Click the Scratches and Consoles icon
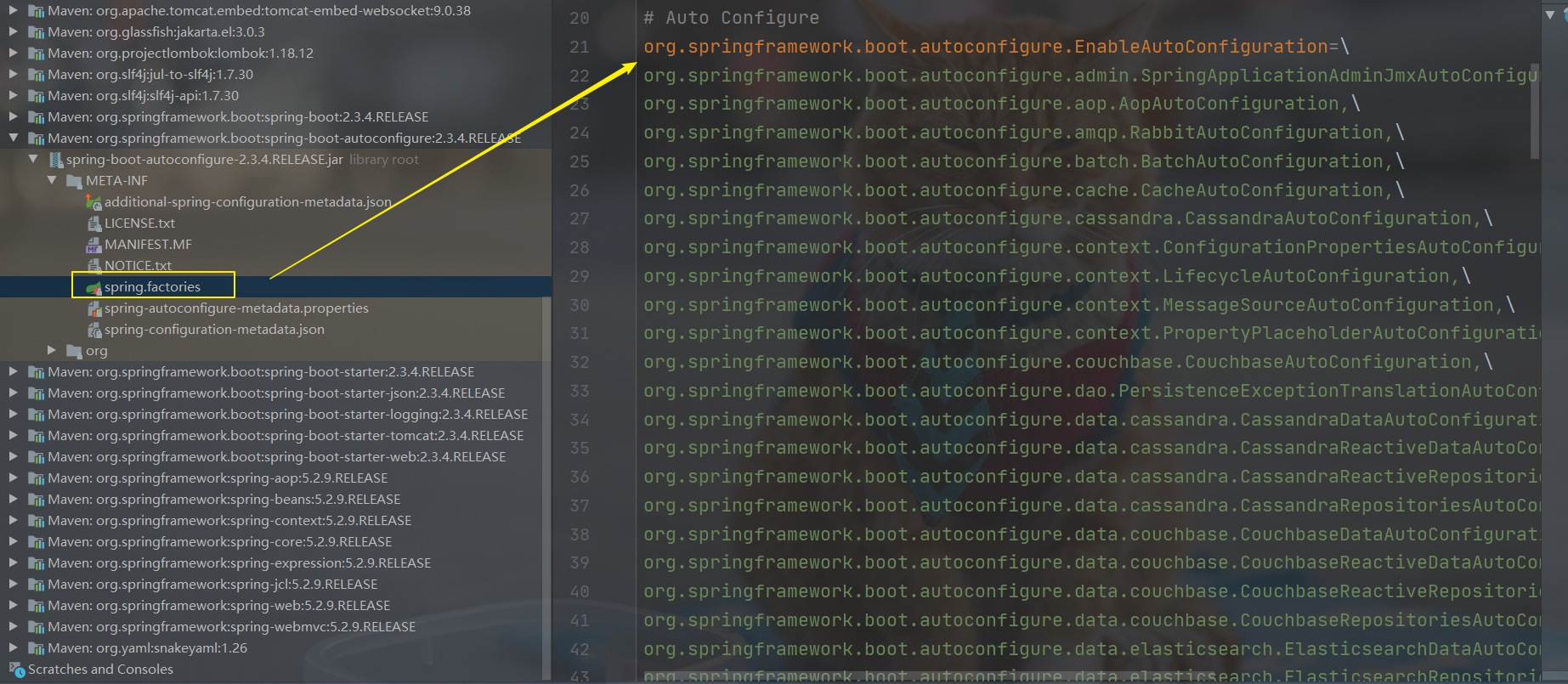 coord(18,670)
